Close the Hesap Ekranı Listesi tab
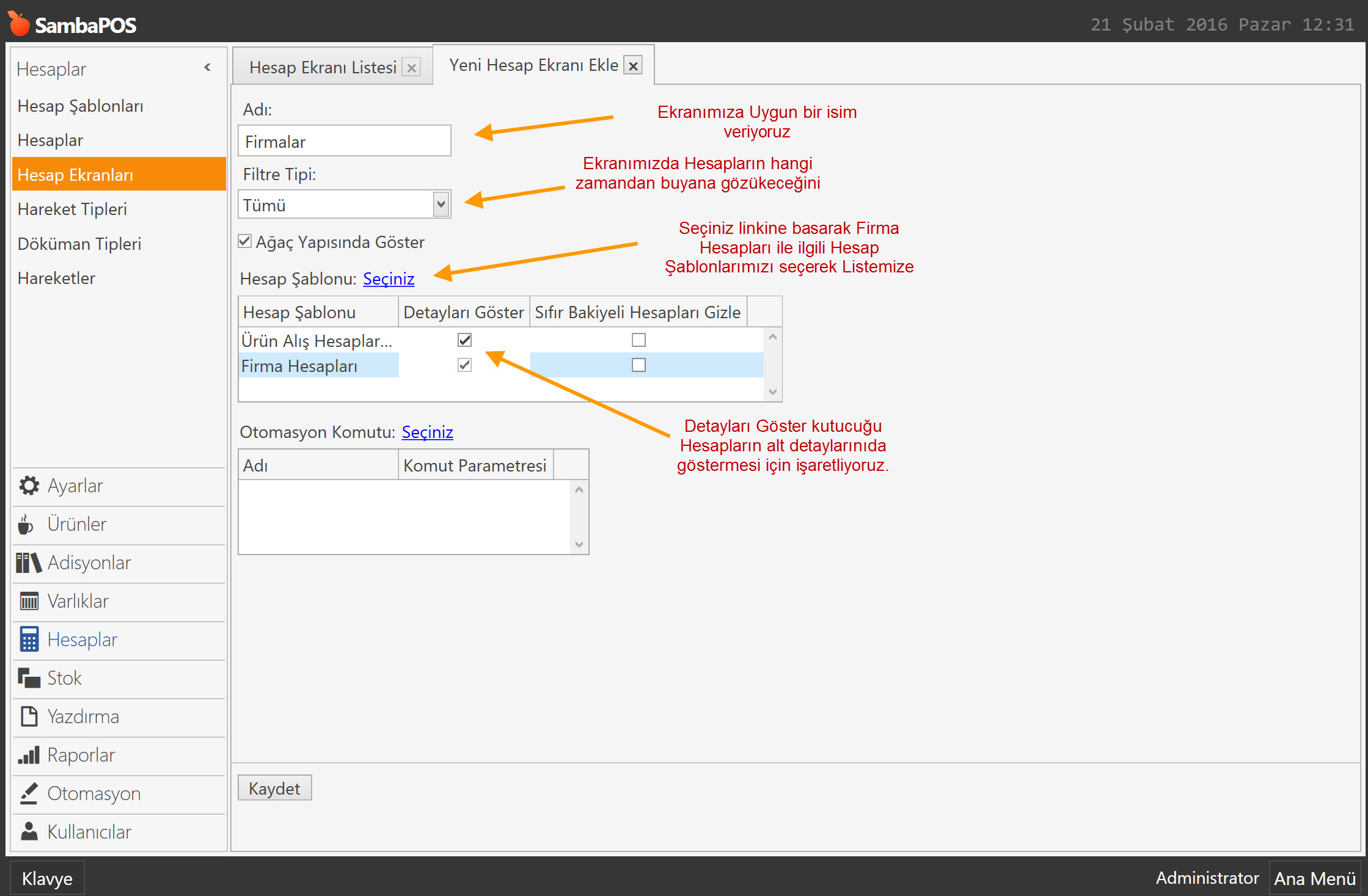The height and width of the screenshot is (896, 1368). pyautogui.click(x=412, y=68)
